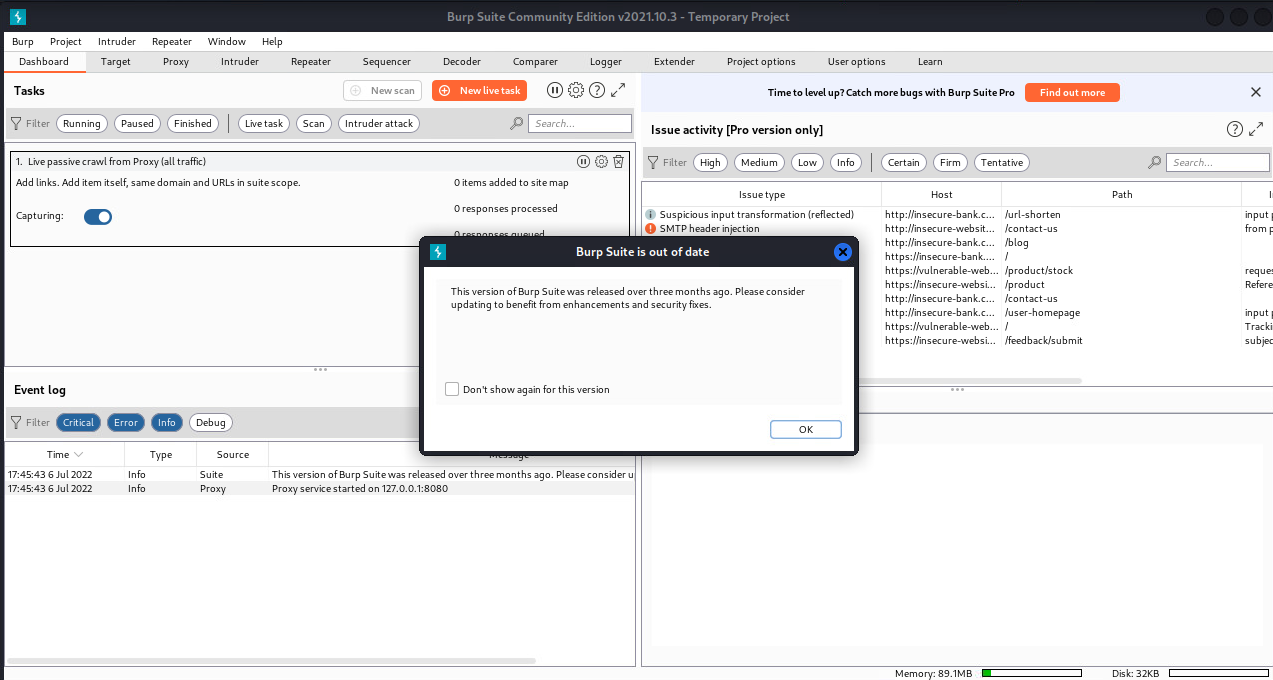The height and width of the screenshot is (680, 1273).
Task: Click the Tasks search input field
Action: coord(580,124)
